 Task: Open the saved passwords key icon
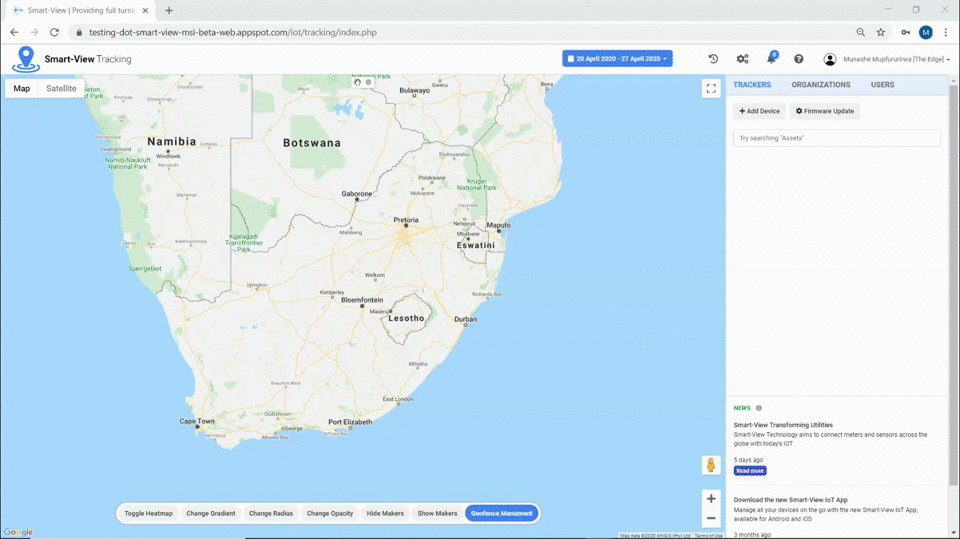click(x=905, y=32)
